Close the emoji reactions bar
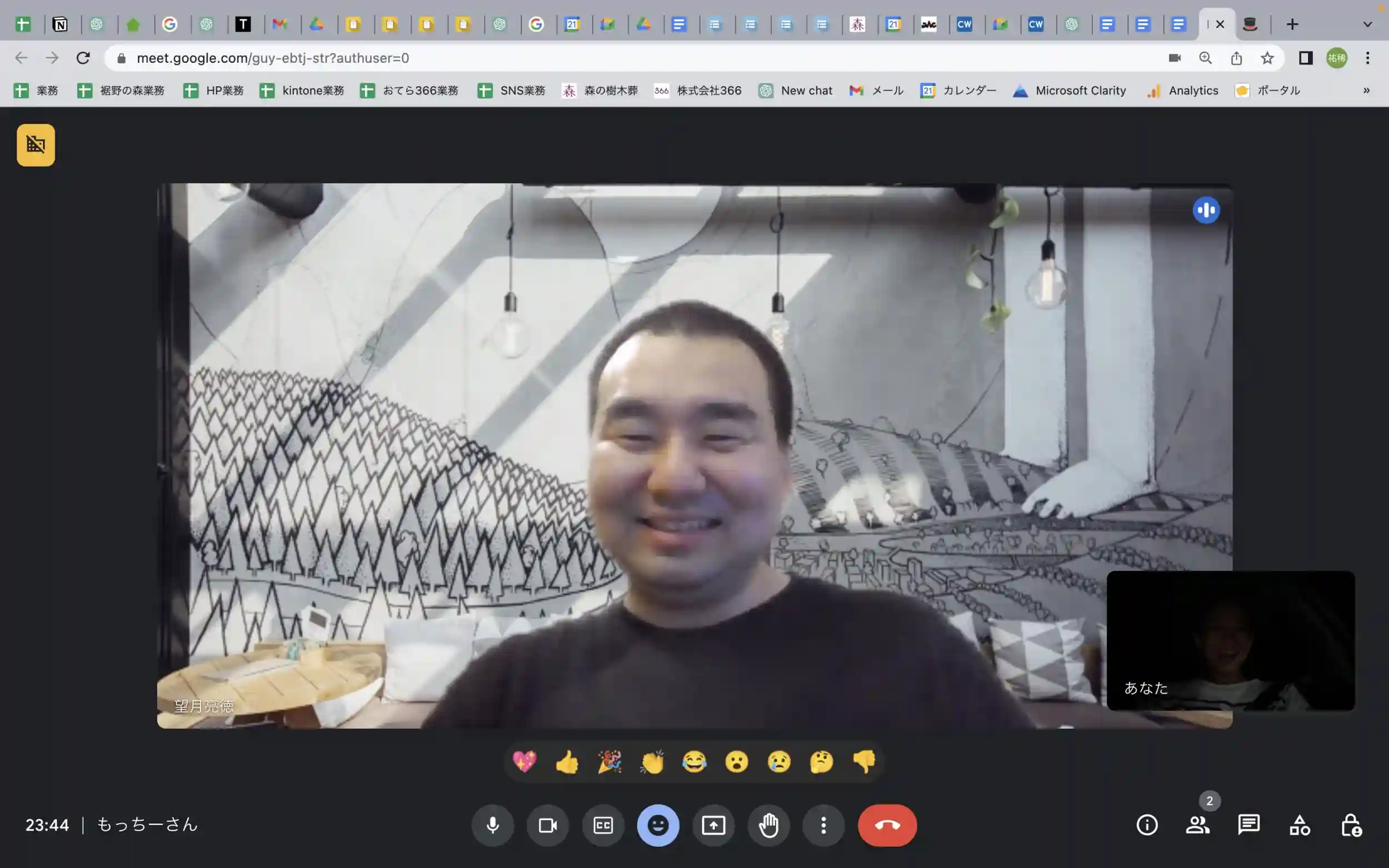Image resolution: width=1389 pixels, height=868 pixels. tap(657, 825)
